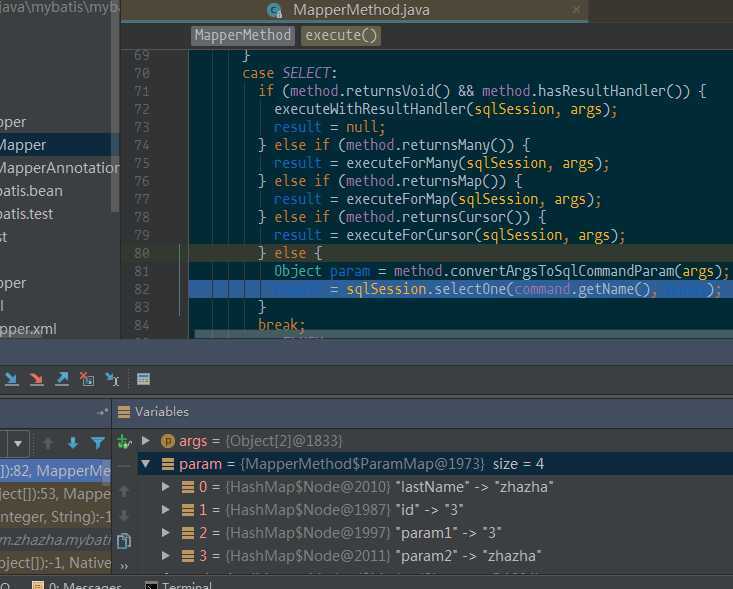Click the New Watch plus icon

click(x=124, y=441)
